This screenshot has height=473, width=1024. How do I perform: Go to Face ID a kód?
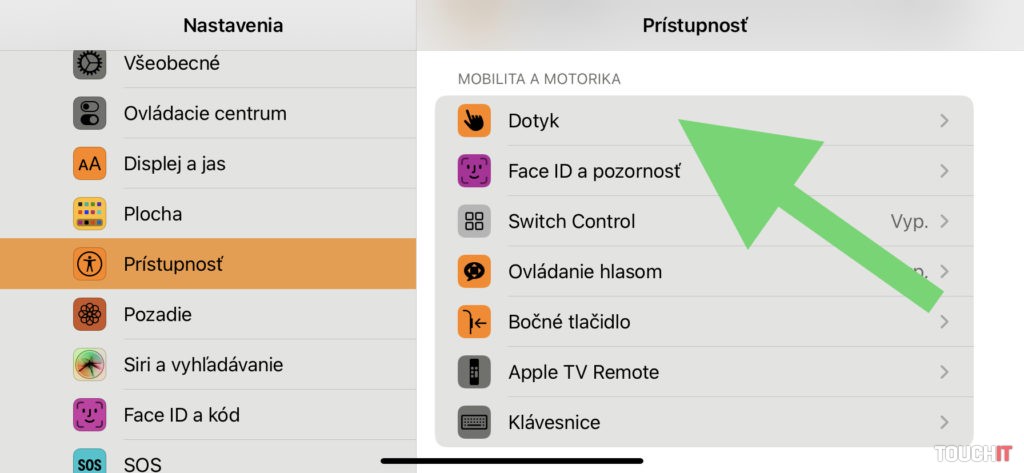pos(181,415)
